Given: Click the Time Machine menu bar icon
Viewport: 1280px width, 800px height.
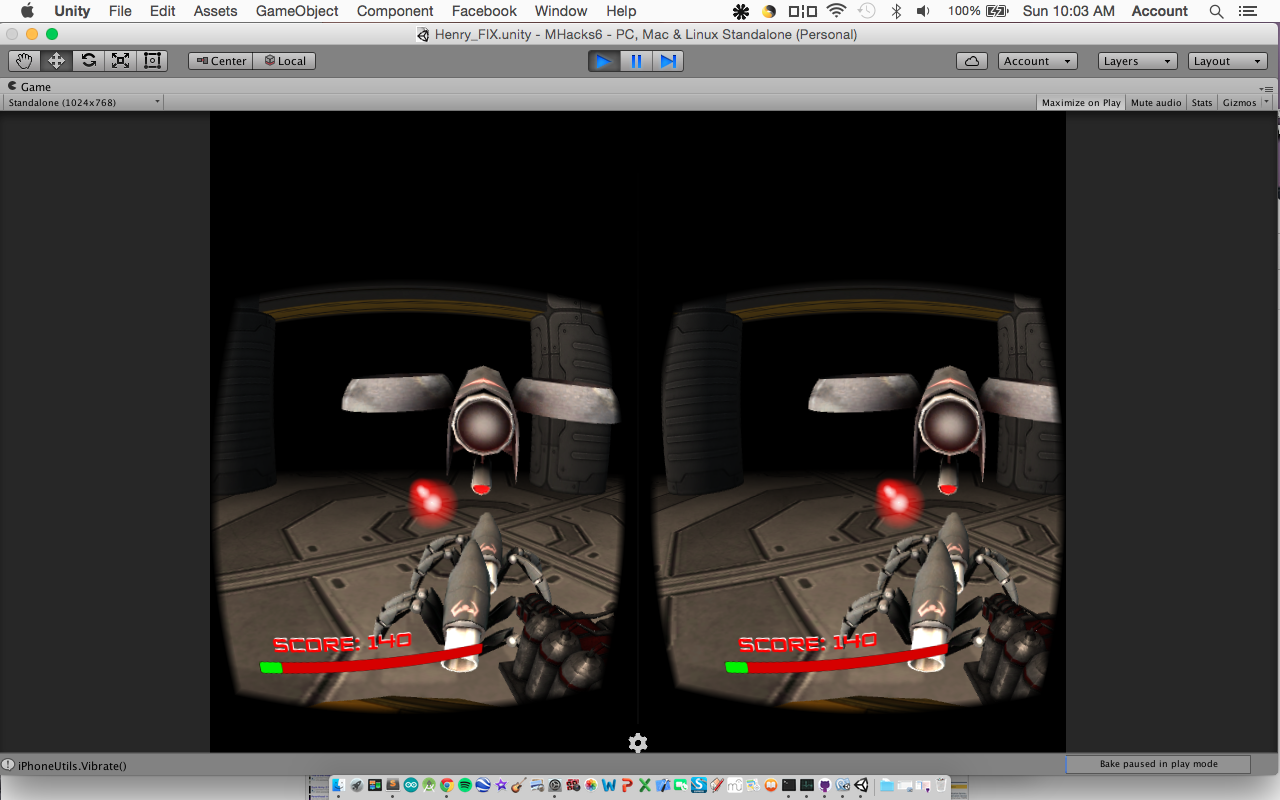Looking at the screenshot, I should 866,11.
